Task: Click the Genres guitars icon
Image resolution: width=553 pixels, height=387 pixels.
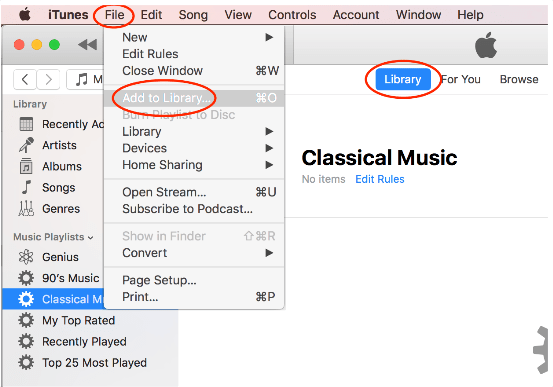Action: pyautogui.click(x=26, y=208)
